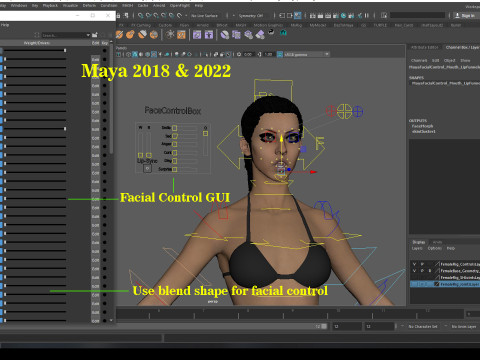Click the Lip-Sync square control button
The image size is (480, 360).
(x=147, y=169)
